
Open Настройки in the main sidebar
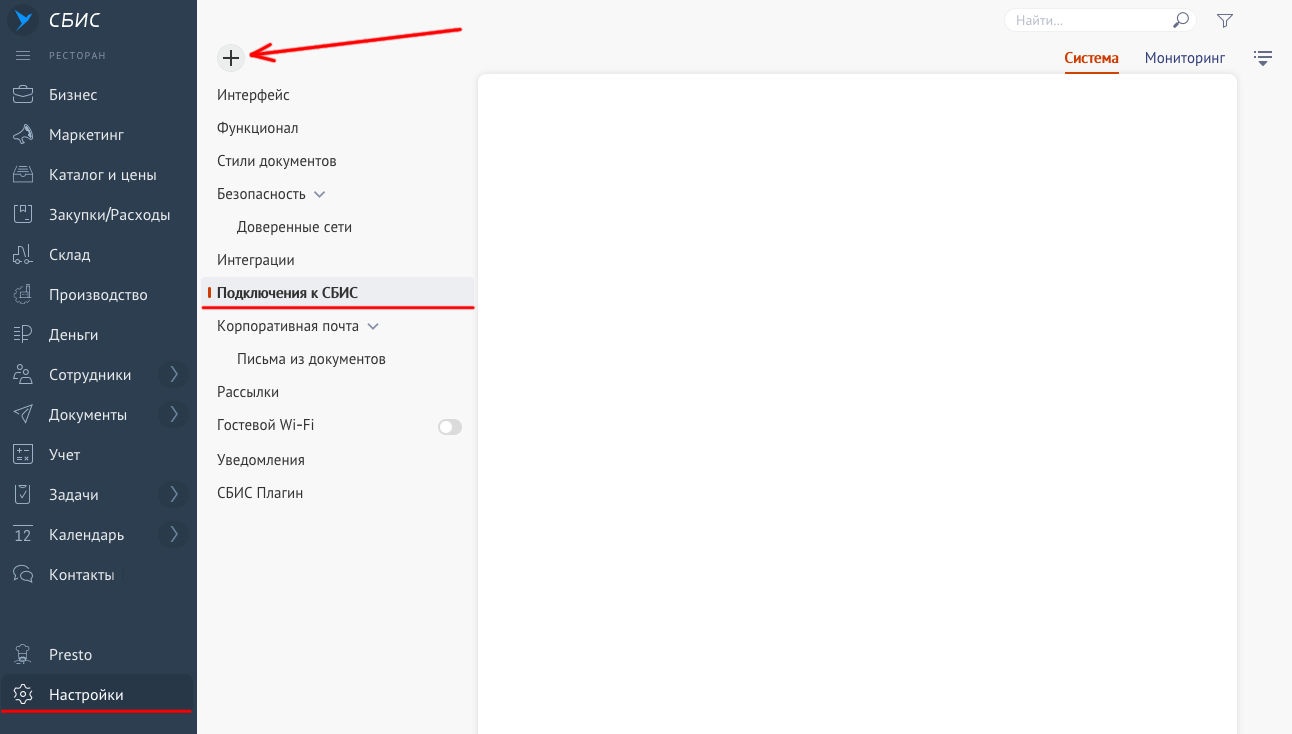(x=98, y=695)
